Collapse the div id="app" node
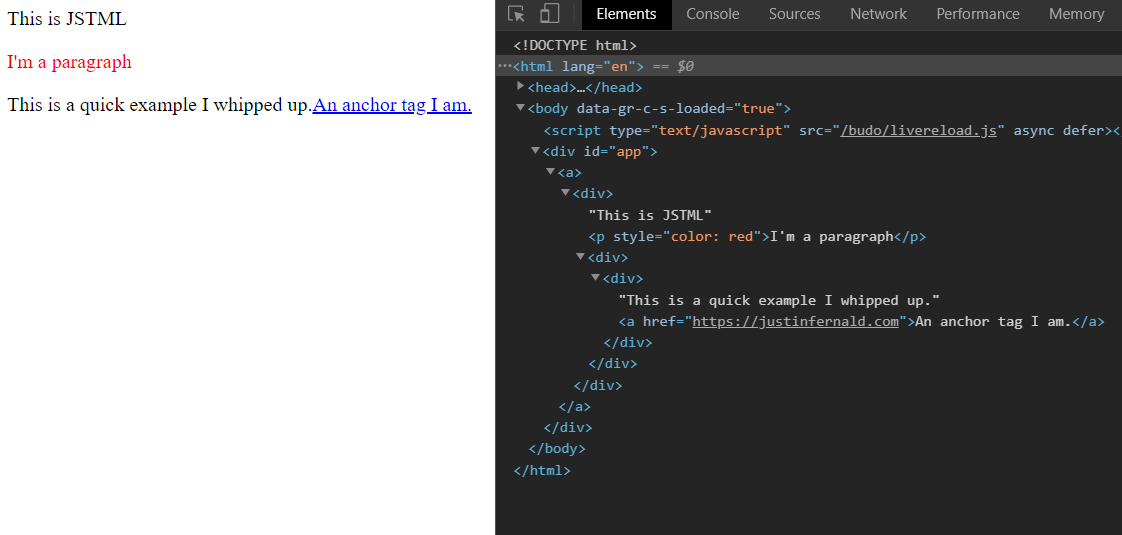Image resolution: width=1122 pixels, height=535 pixels. point(535,151)
